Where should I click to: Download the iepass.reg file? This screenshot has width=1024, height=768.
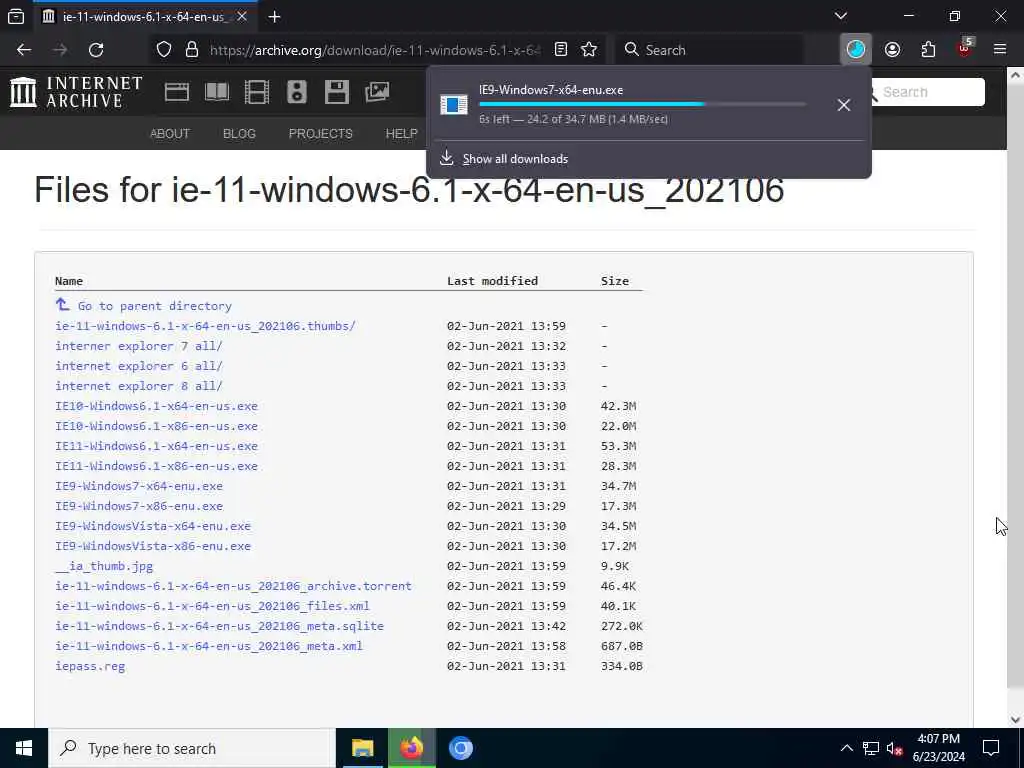90,666
